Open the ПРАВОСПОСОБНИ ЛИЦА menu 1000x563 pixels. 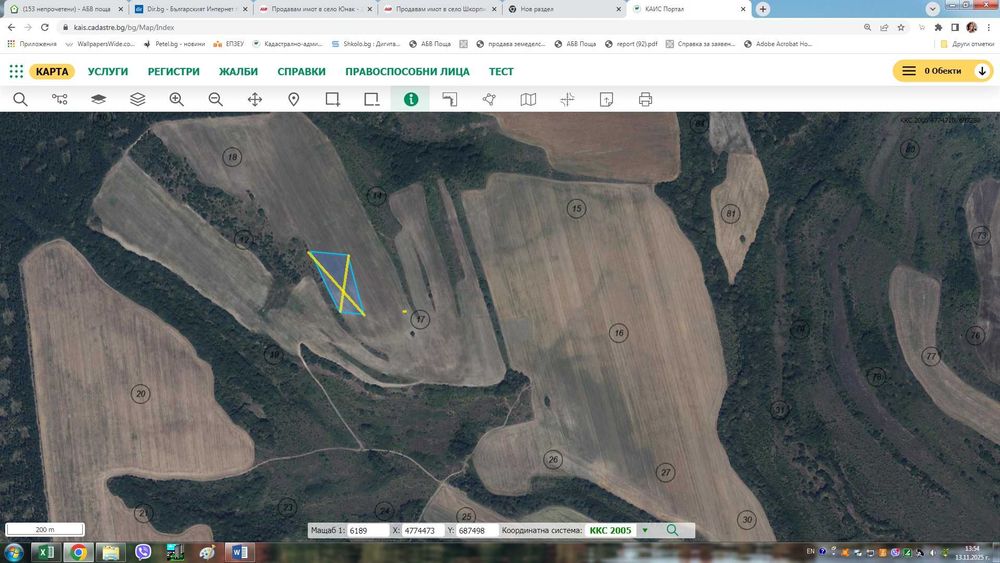click(x=408, y=71)
